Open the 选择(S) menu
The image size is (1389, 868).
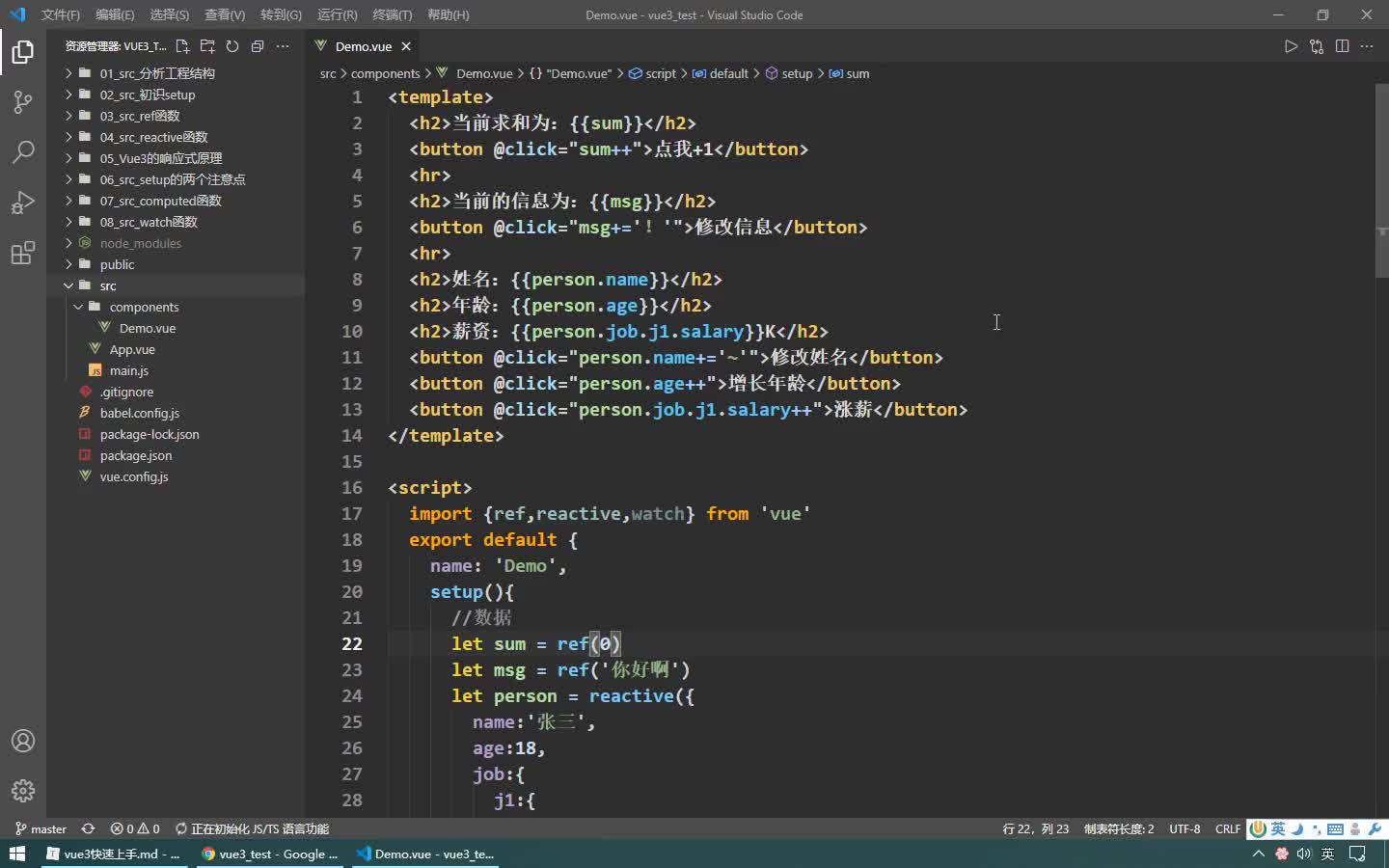point(170,14)
